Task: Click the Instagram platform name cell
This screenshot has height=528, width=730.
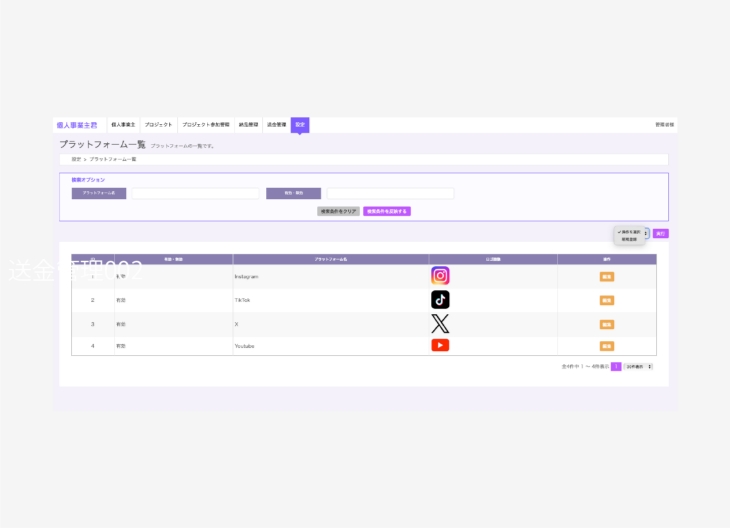Action: point(331,277)
